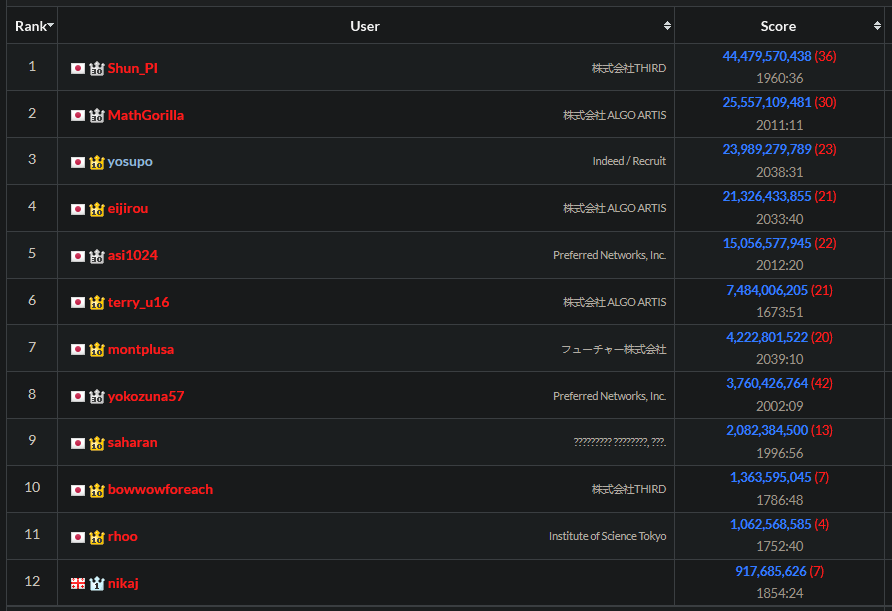Open yosupo user profile
The image size is (892, 611).
click(x=130, y=162)
